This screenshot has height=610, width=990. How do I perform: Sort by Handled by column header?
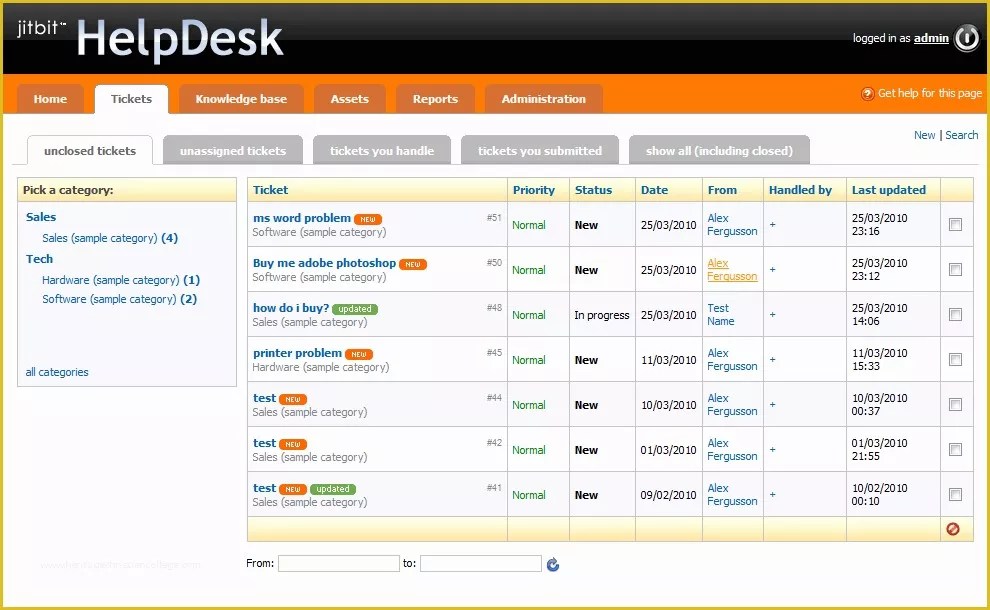click(x=800, y=190)
